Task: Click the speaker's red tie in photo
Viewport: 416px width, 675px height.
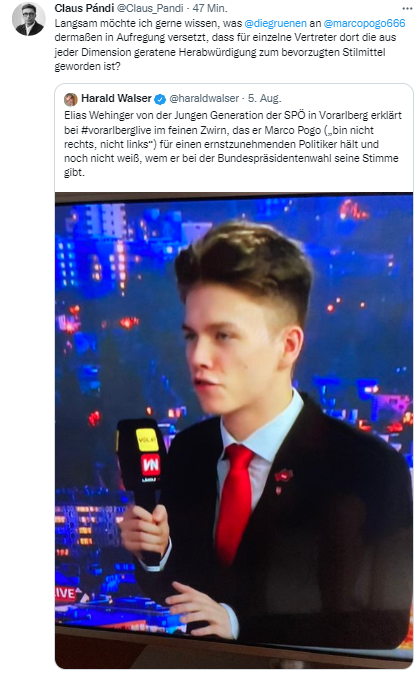Action: 236,502
